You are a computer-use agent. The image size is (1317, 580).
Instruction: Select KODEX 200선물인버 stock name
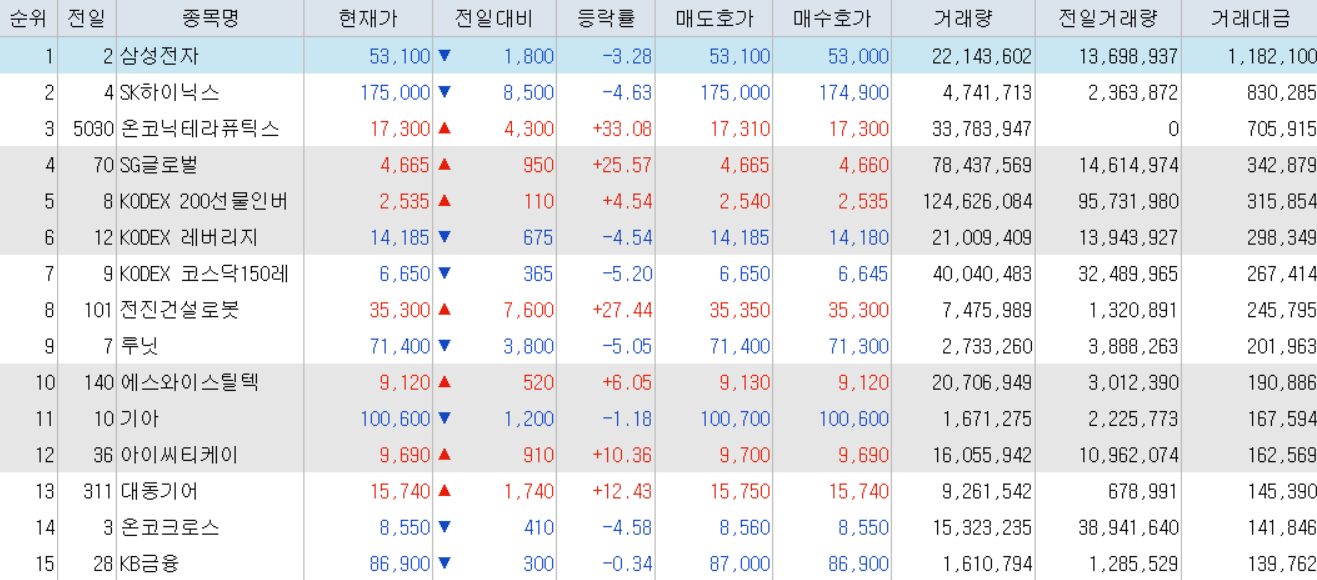coord(204,201)
